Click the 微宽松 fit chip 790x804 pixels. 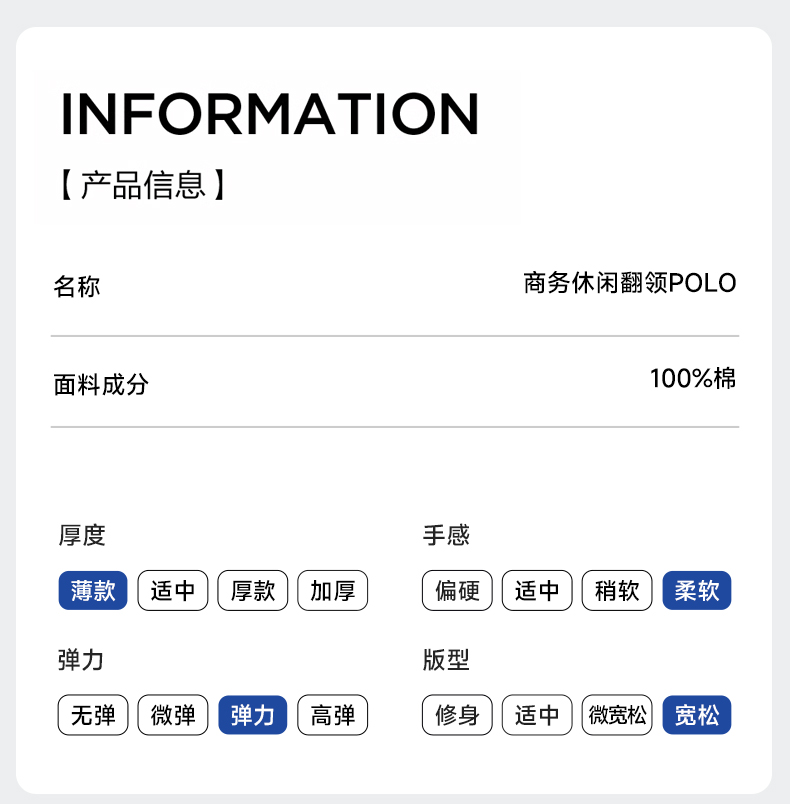(x=617, y=716)
